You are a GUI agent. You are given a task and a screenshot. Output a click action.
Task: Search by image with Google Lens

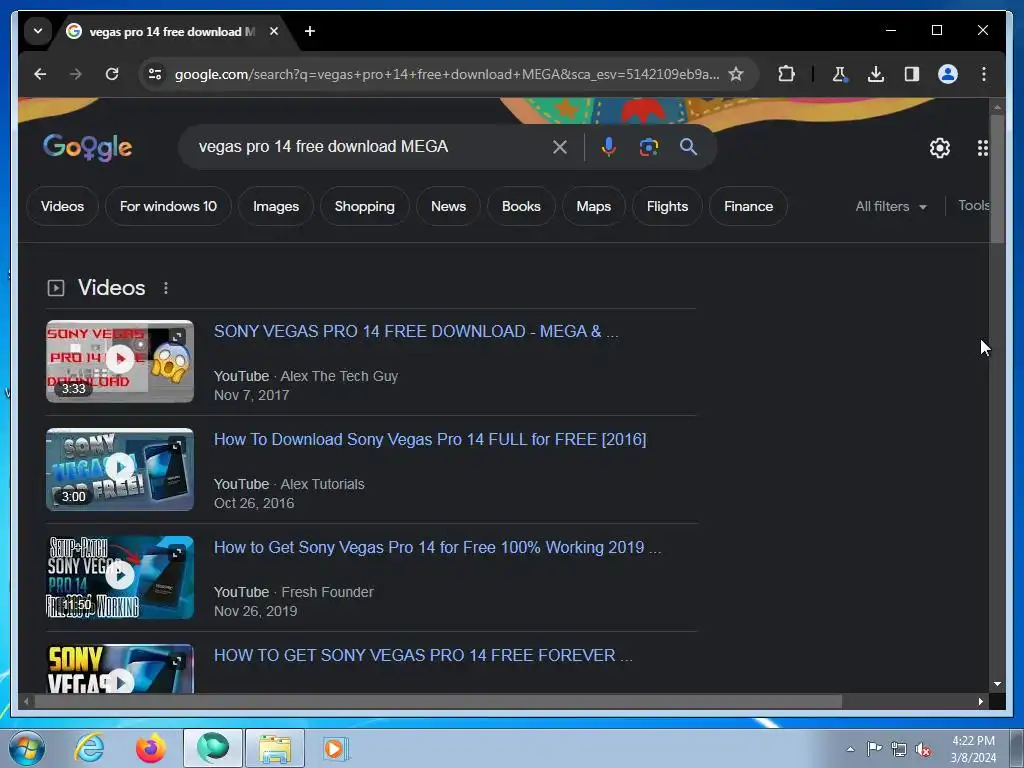tap(648, 147)
